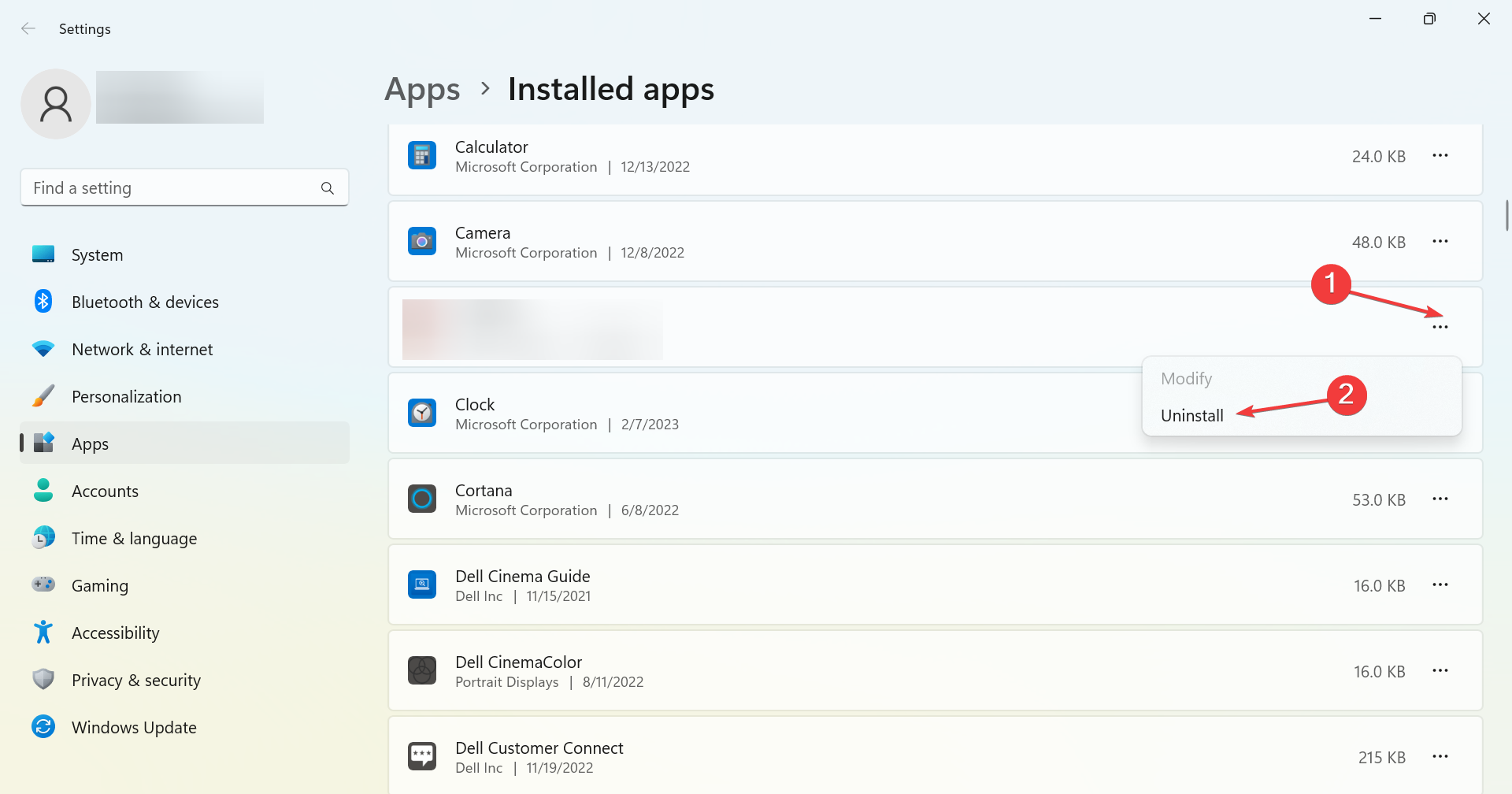Click the Dell Customer Connect icon

pyautogui.click(x=422, y=756)
